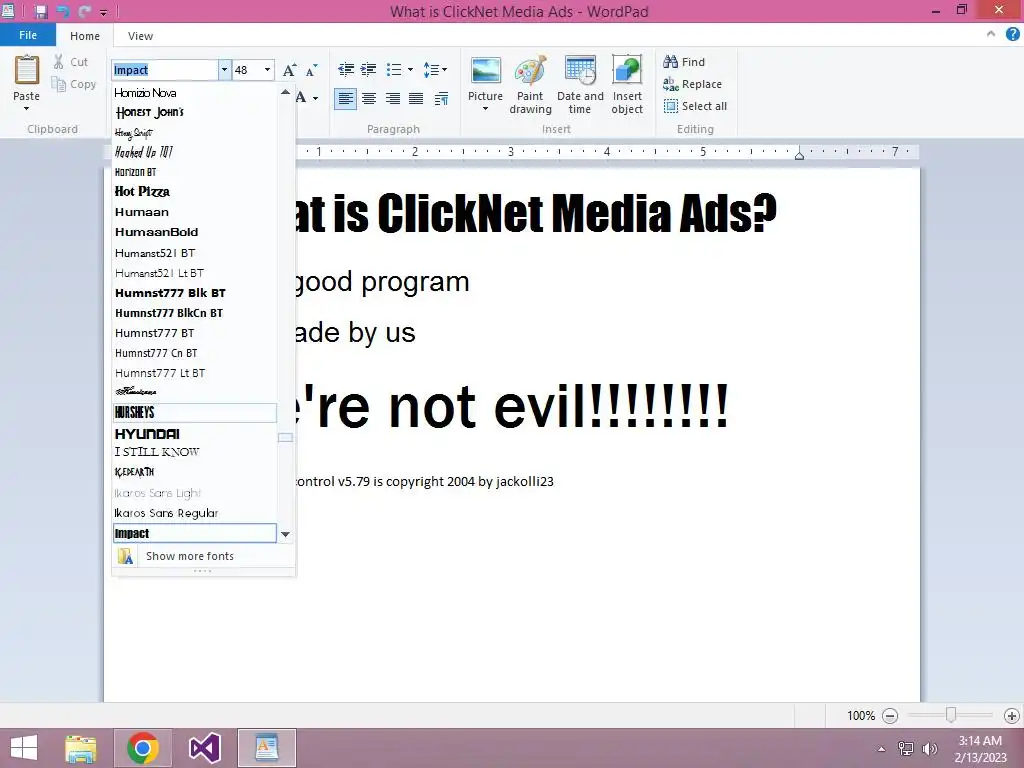Image resolution: width=1024 pixels, height=768 pixels.
Task: Open the Replace tool
Action: [692, 84]
